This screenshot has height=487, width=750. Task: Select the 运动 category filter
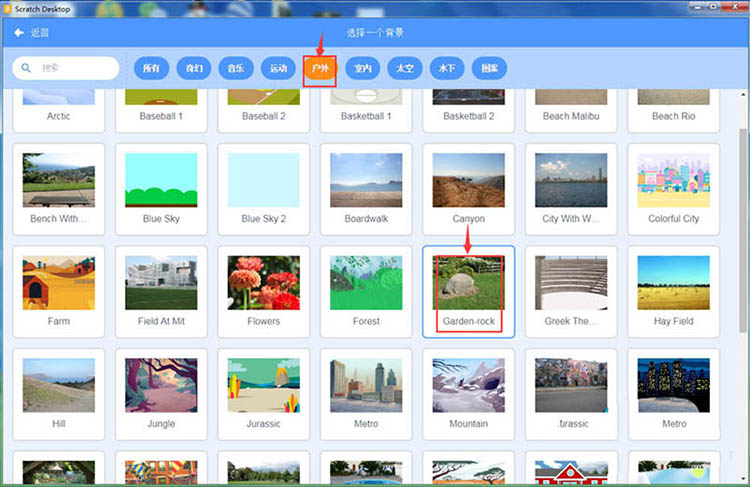(278, 68)
